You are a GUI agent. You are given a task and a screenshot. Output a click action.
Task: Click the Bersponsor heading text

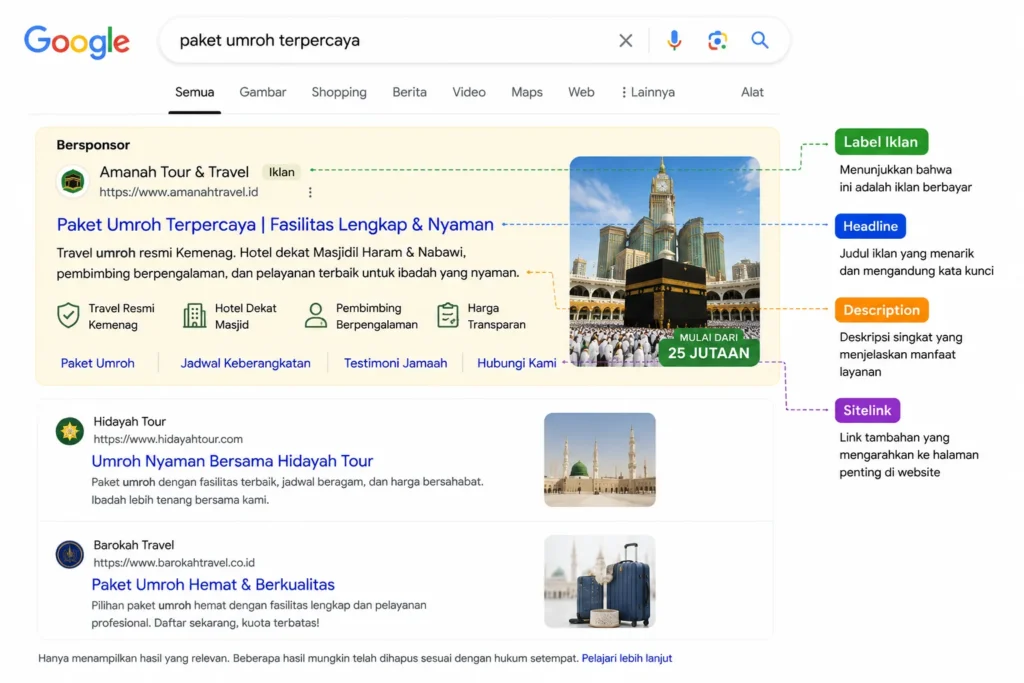[x=93, y=145]
